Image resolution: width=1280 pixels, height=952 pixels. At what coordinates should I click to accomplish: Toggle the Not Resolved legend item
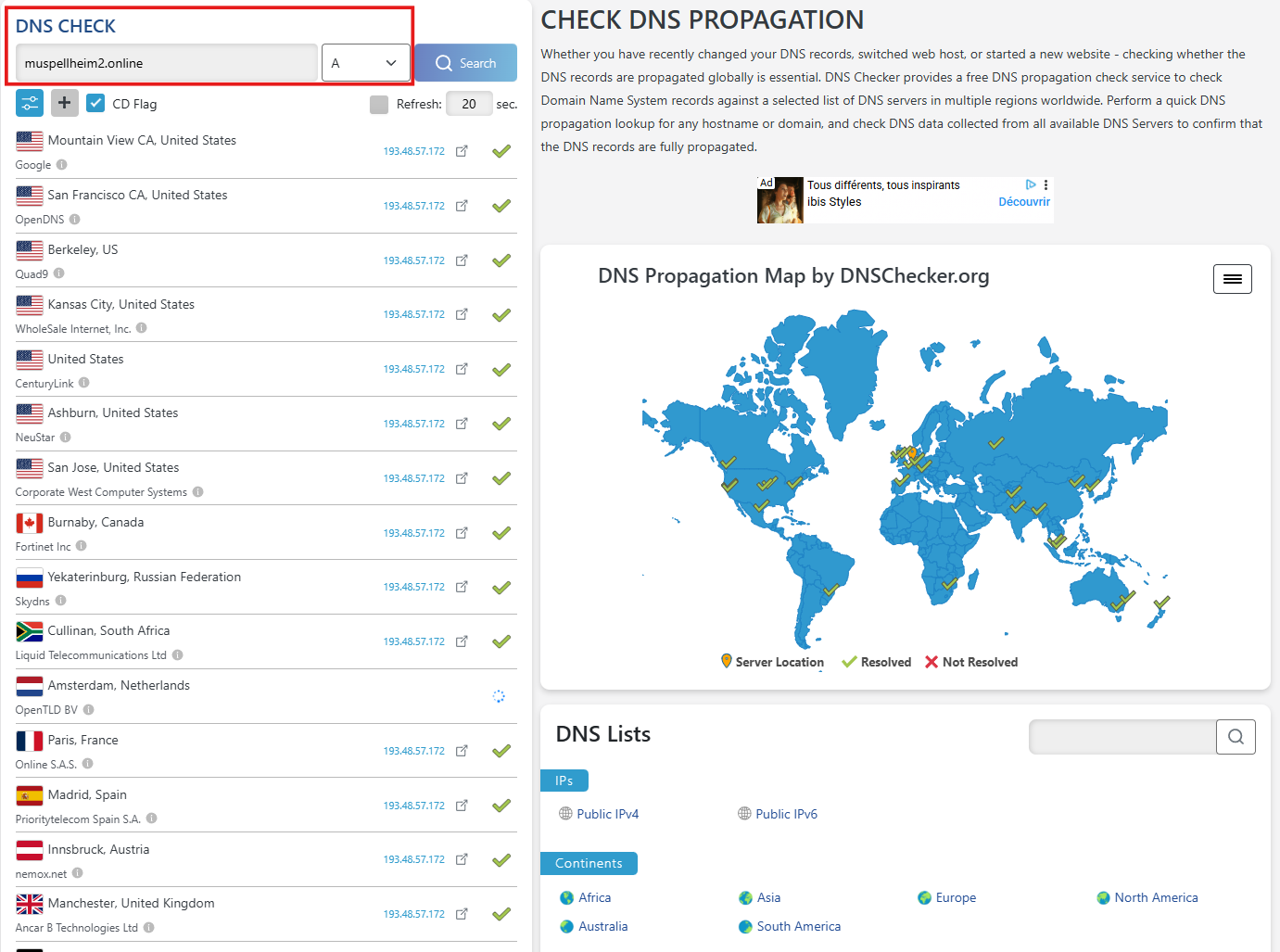pos(971,662)
